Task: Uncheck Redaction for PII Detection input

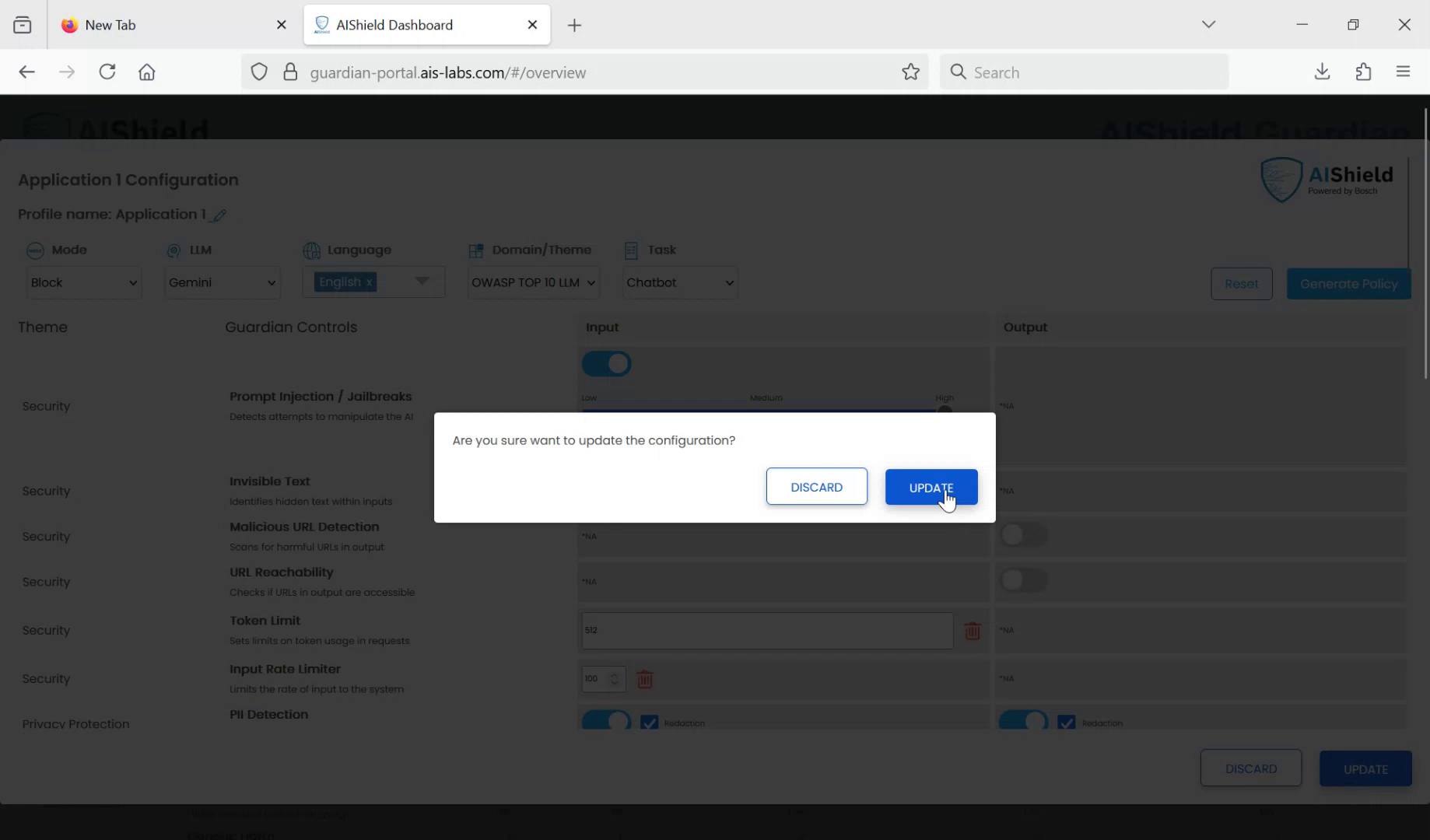Action: coord(649,723)
